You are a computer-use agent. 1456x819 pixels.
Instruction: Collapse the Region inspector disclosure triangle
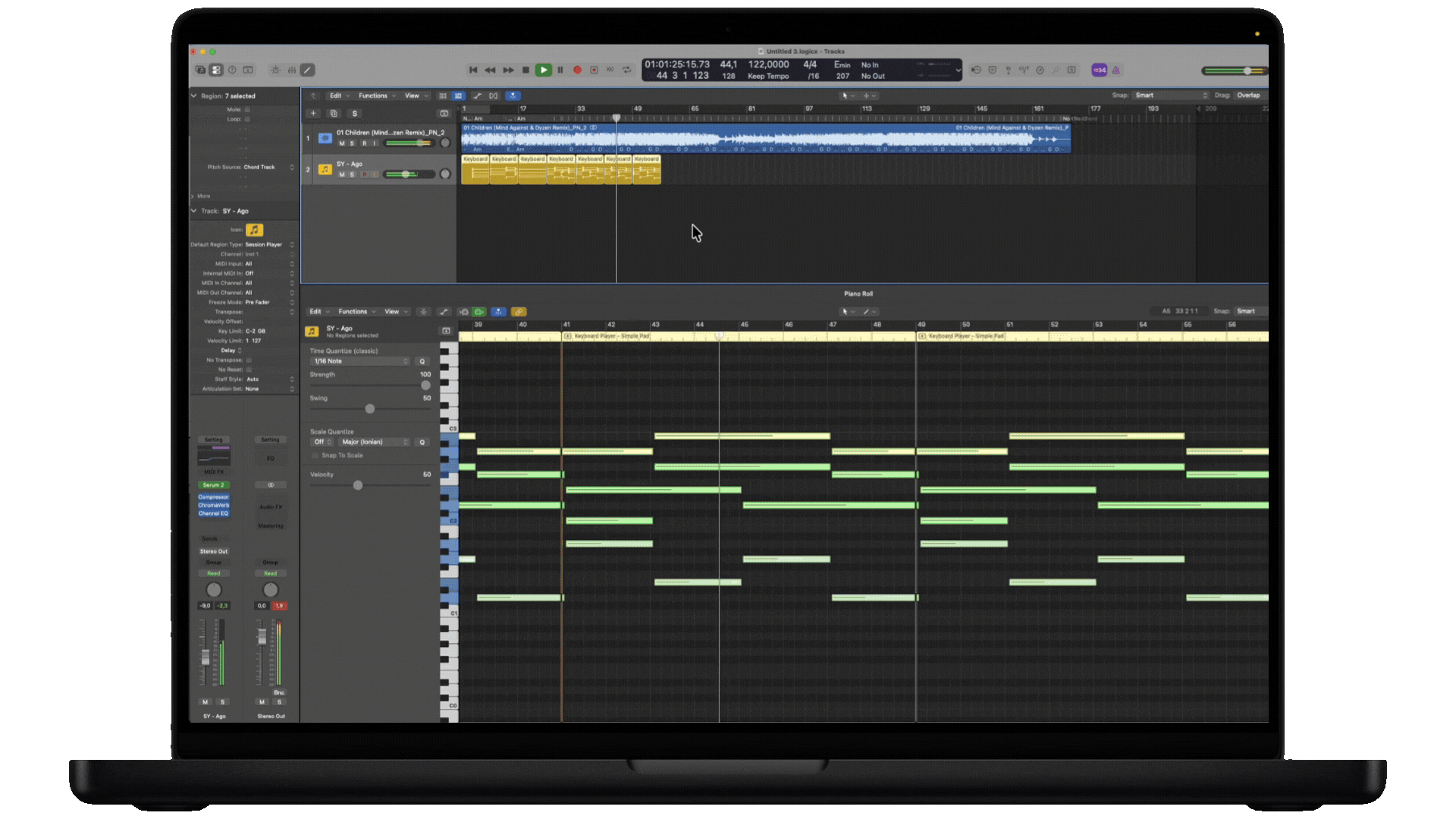click(194, 96)
